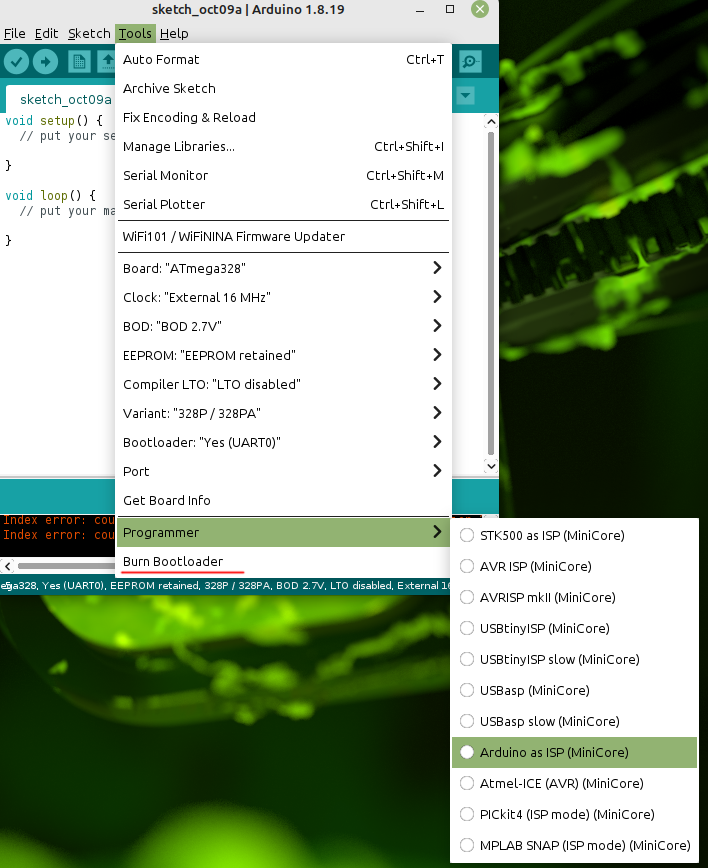Open WiFi101 / WiFiNINA Firmware Updater
Viewport: 708px width, 868px height.
(x=283, y=236)
